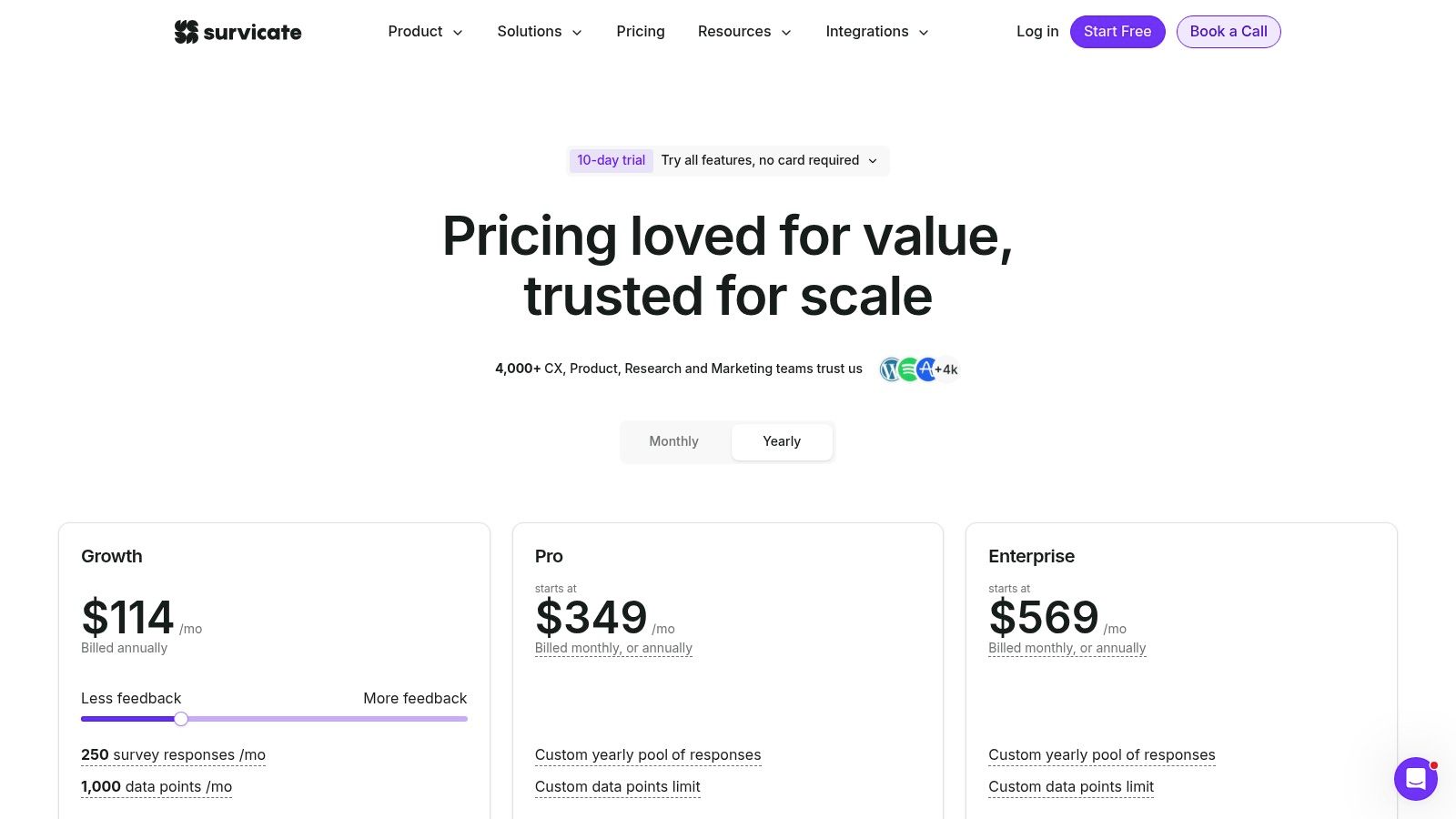Click "Billed monthly, or annually" under Pro pricing
1456x819 pixels.
613,648
